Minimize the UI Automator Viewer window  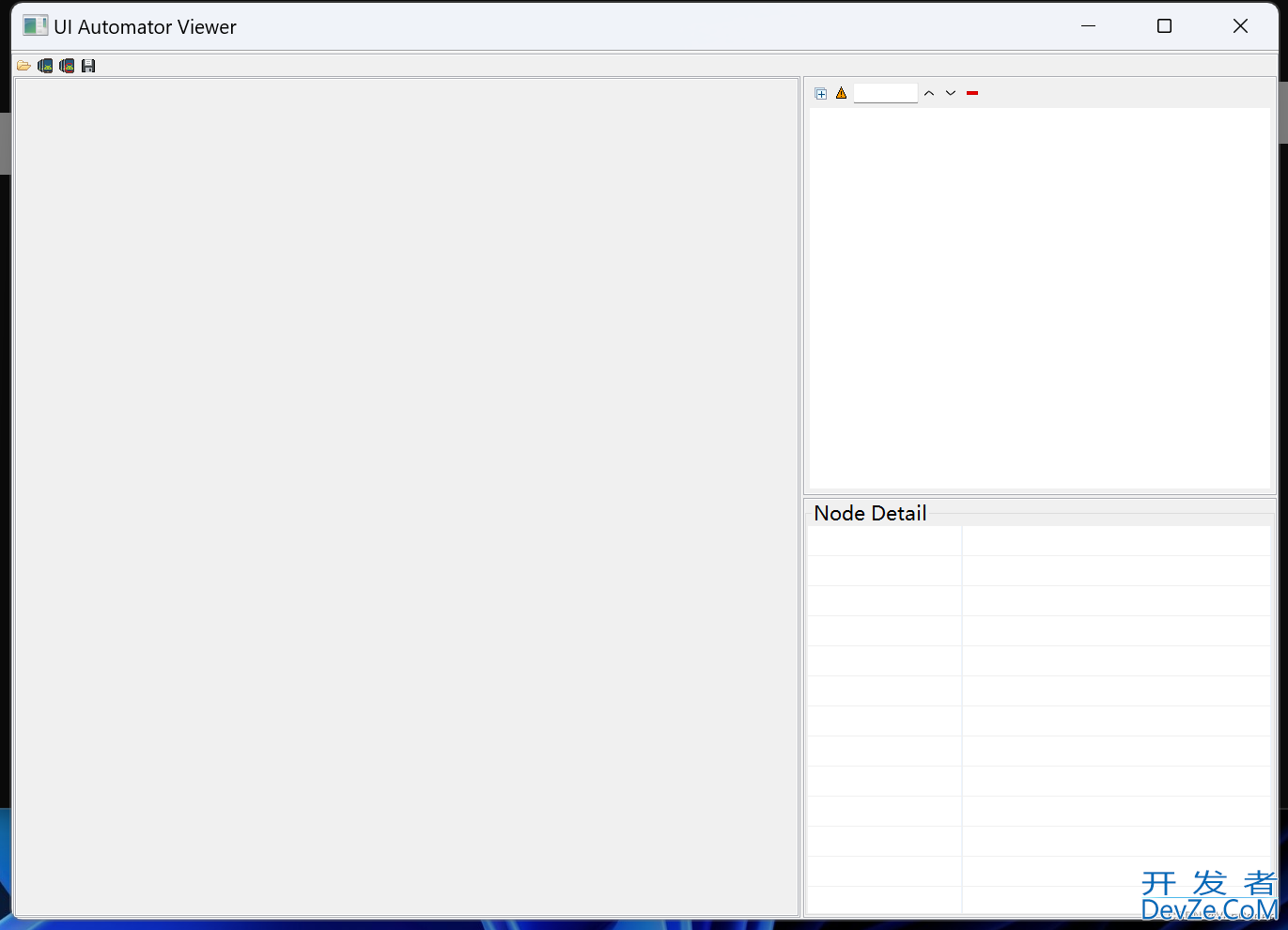point(1089,26)
